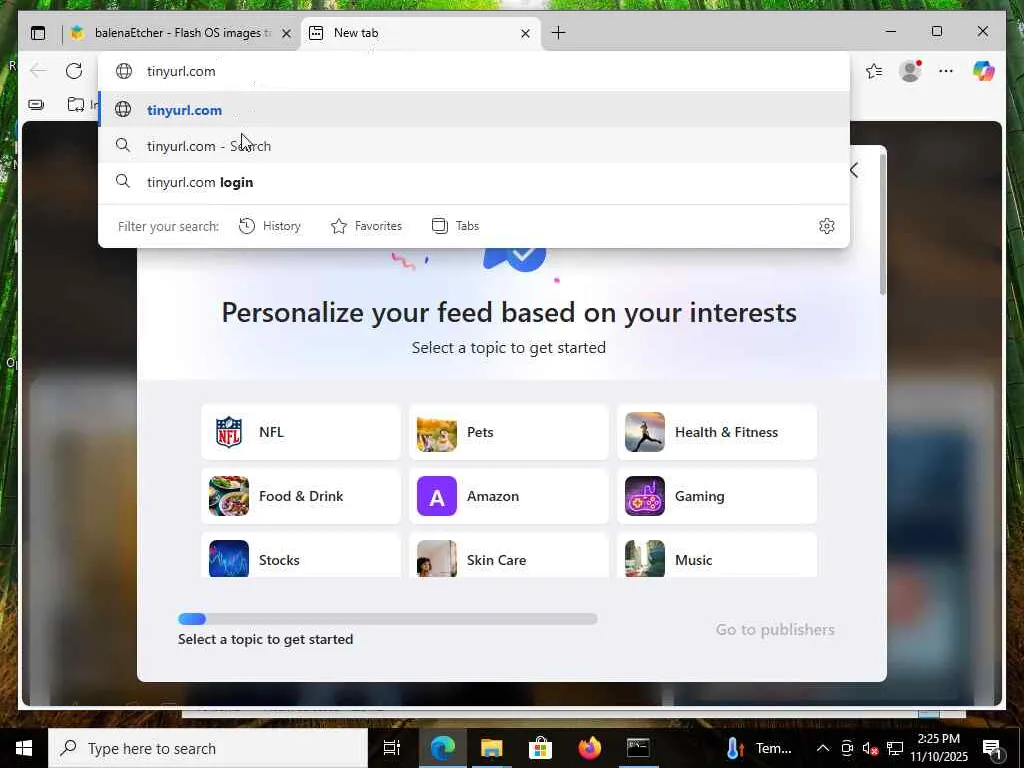Click the muted volume tray icon
The image size is (1024, 768).
click(x=870, y=748)
